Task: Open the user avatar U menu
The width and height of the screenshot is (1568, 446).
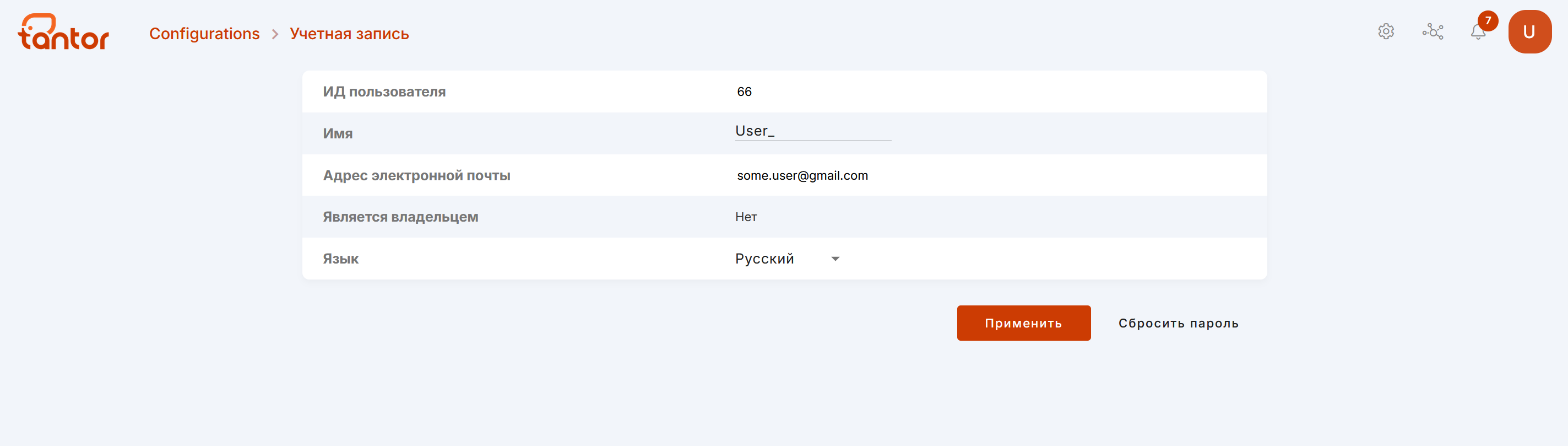Action: click(x=1529, y=31)
